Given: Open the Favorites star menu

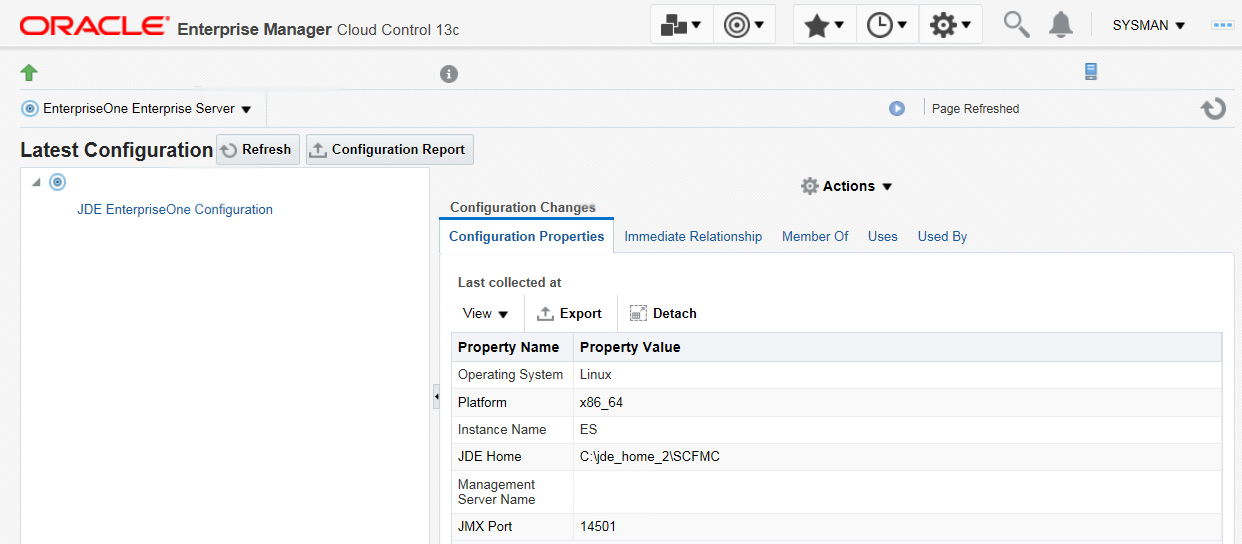Looking at the screenshot, I should coord(825,25).
